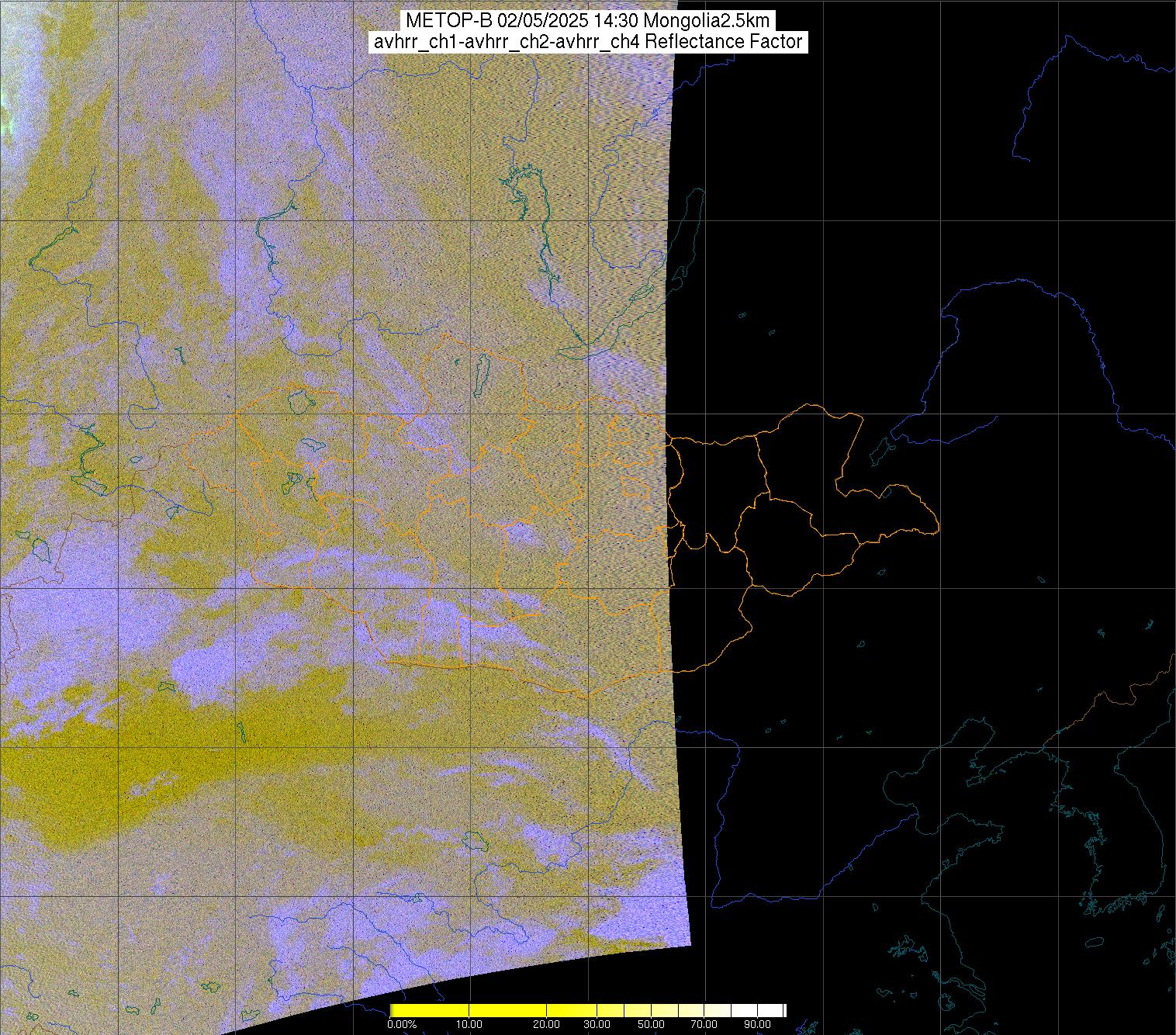This screenshot has width=1176, height=1035.
Task: Click the '30.00' colorbar label
Action: point(597,1024)
